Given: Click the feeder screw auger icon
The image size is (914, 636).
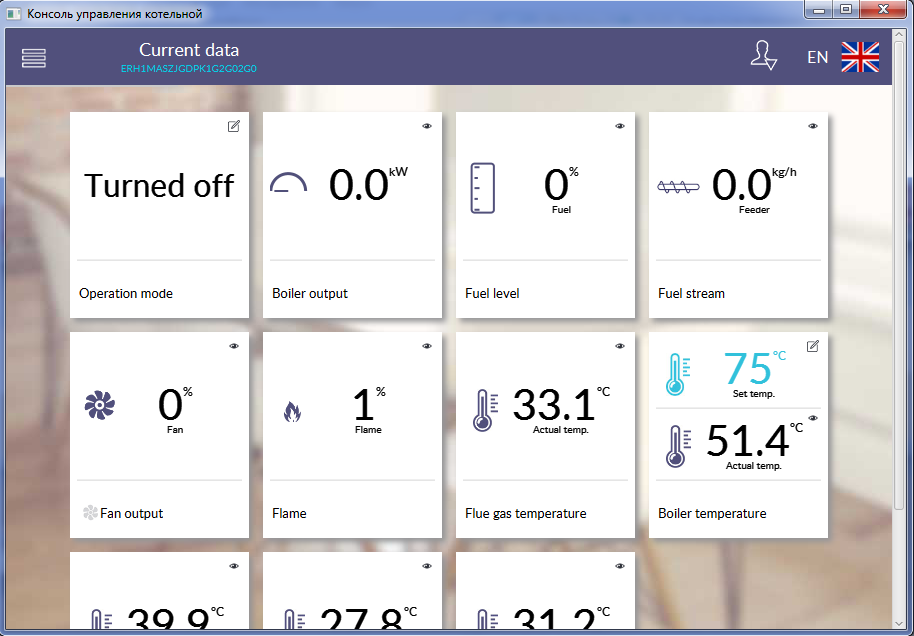Looking at the screenshot, I should [x=678, y=187].
